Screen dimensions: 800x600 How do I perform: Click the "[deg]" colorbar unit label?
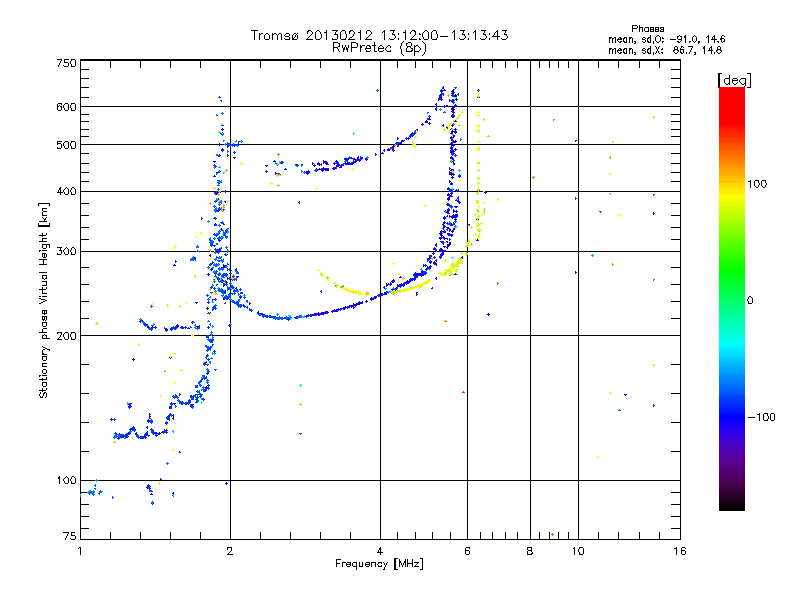pyautogui.click(x=734, y=80)
